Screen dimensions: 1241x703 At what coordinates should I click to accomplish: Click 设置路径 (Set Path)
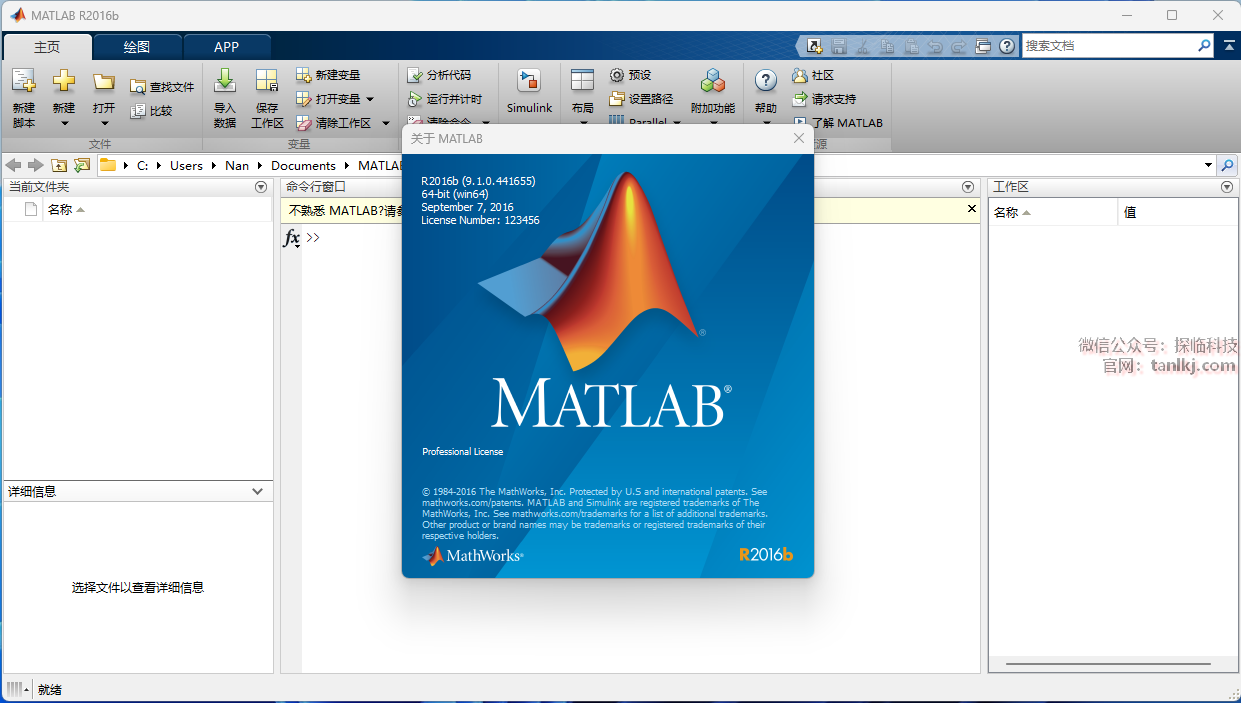coord(641,99)
